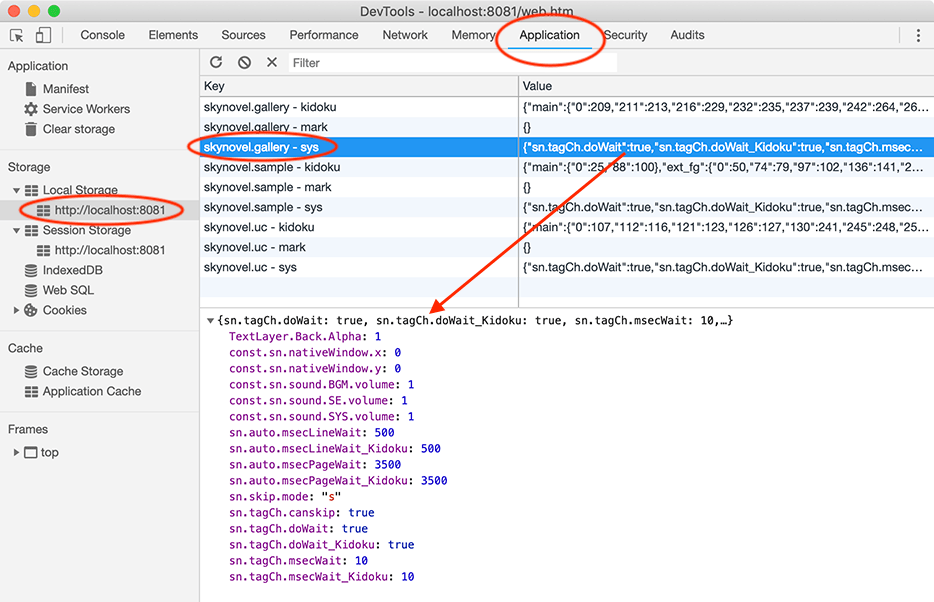Toggle the device toolbar icon
Screen dimensions: 934x602
pyautogui.click(x=43, y=35)
